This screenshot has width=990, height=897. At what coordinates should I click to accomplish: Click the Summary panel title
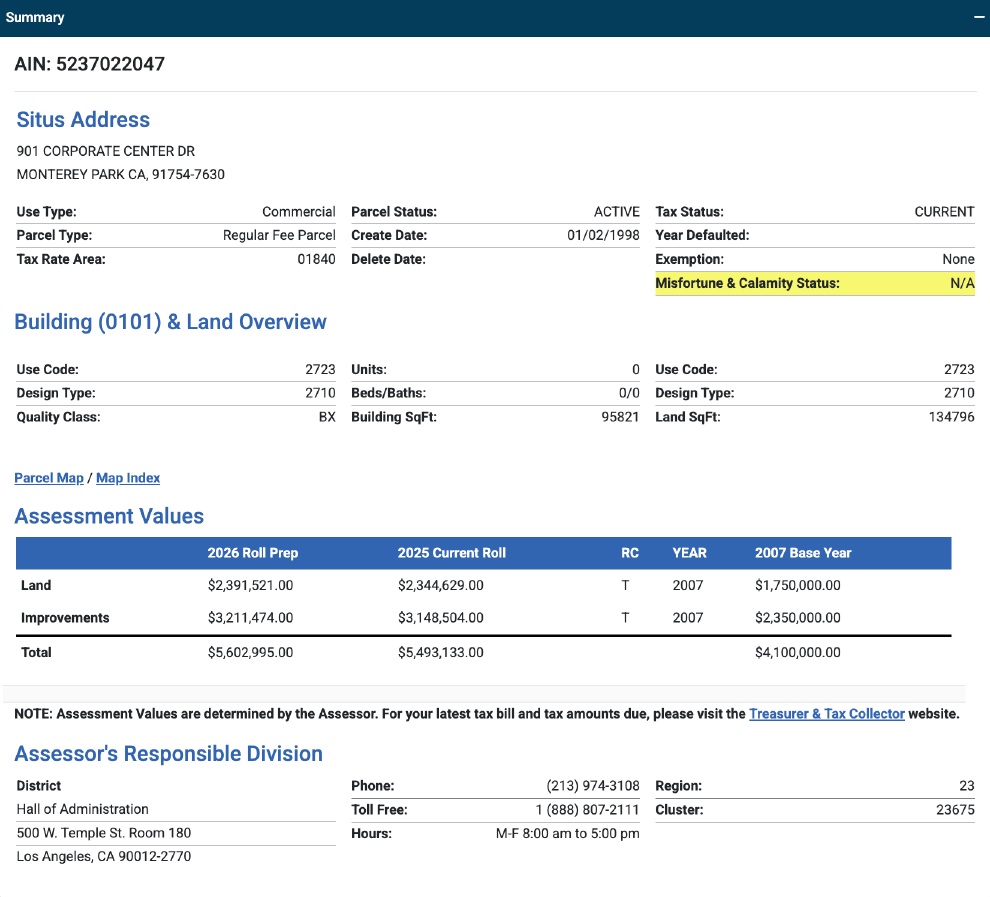35,18
